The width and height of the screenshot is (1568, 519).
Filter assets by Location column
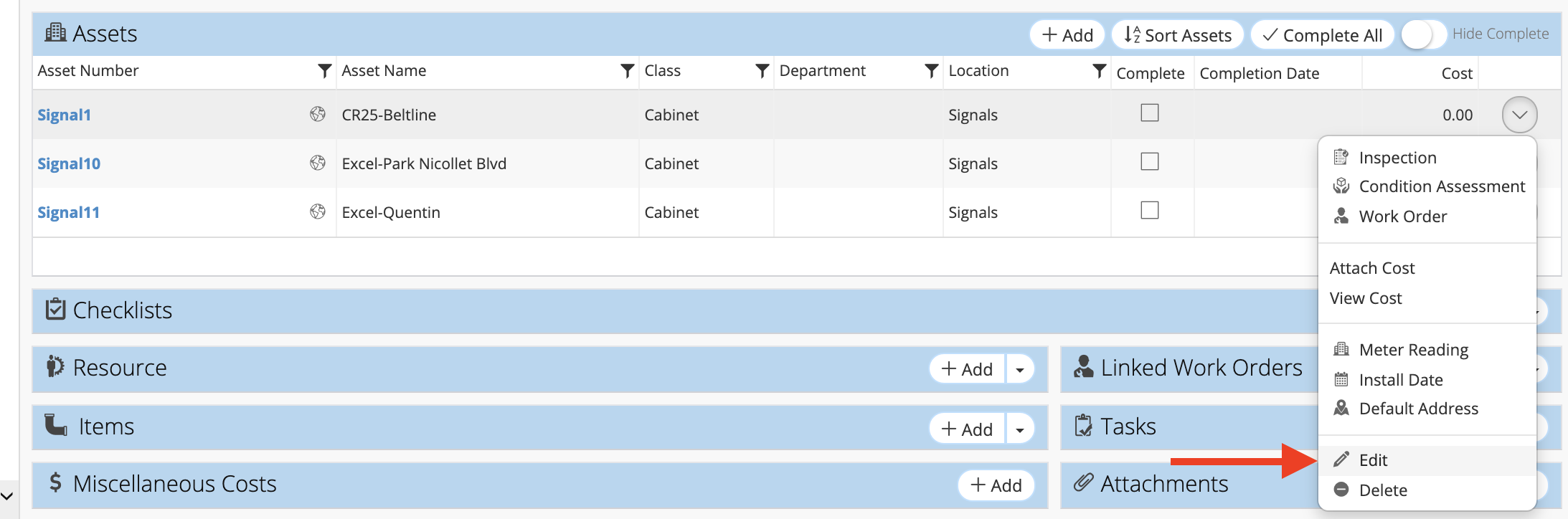click(x=1099, y=71)
